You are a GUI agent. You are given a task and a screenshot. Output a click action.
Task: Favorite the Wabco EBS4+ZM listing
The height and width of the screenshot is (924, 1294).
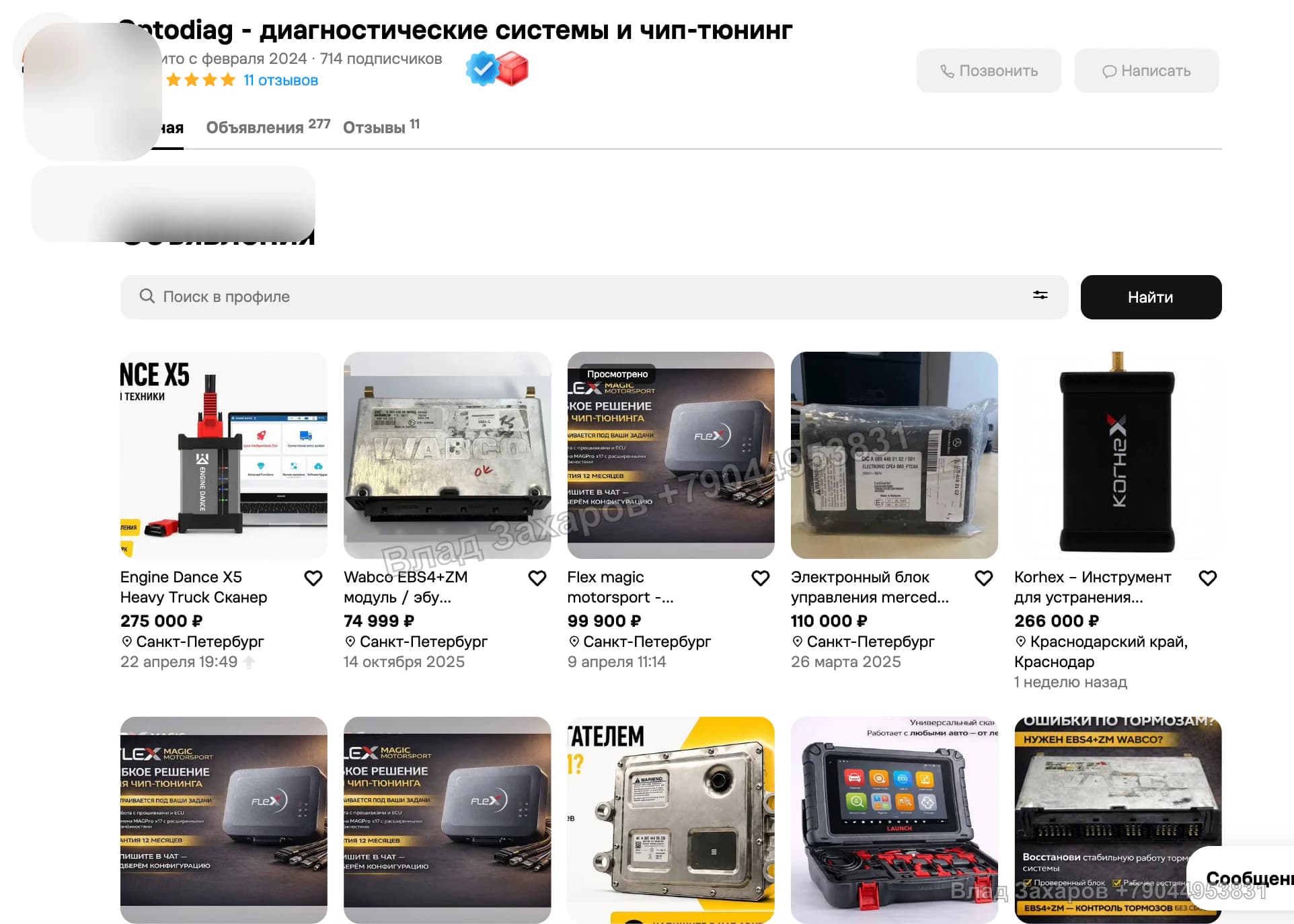537,578
